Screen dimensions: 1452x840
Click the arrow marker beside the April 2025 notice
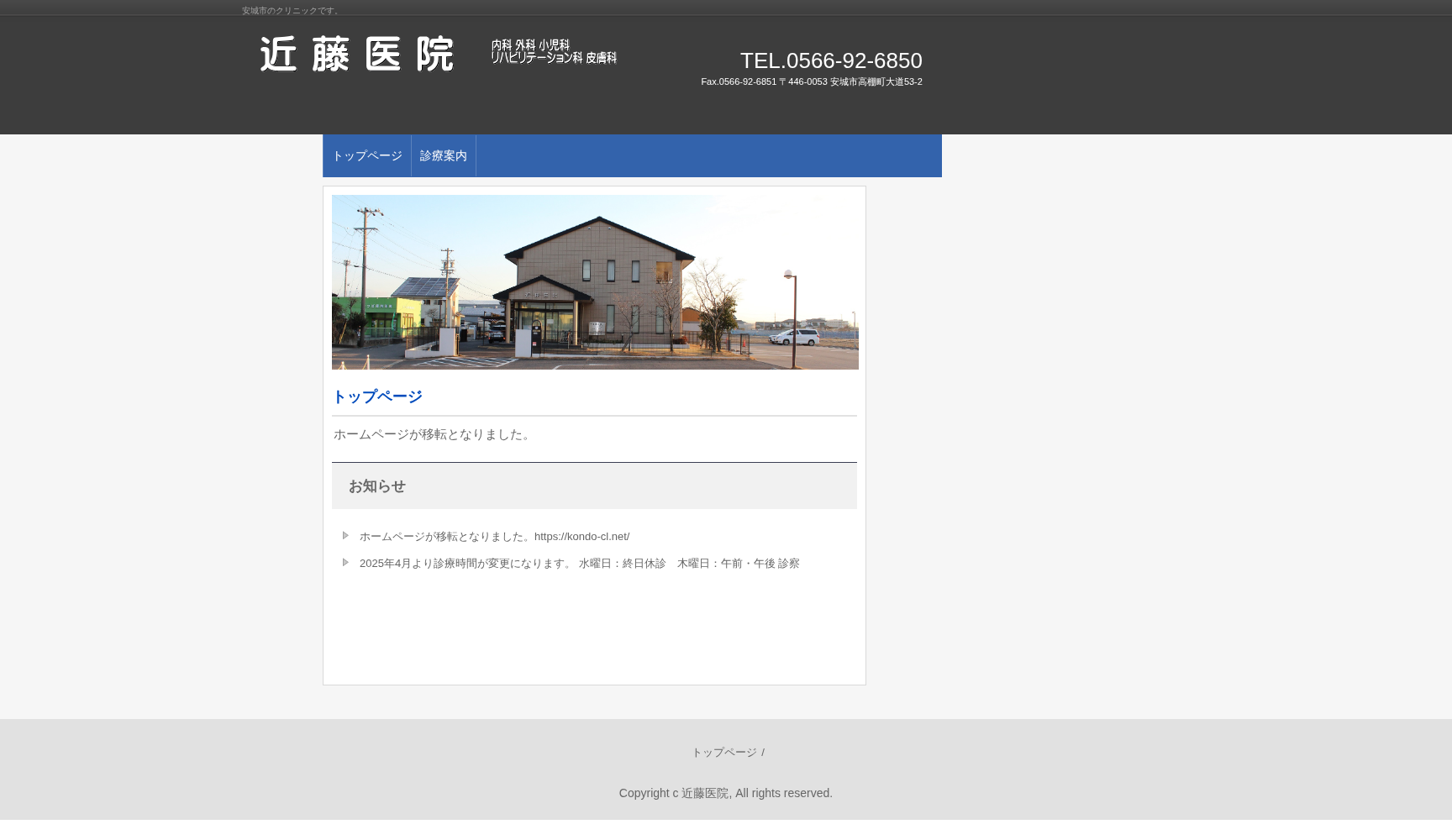345,562
